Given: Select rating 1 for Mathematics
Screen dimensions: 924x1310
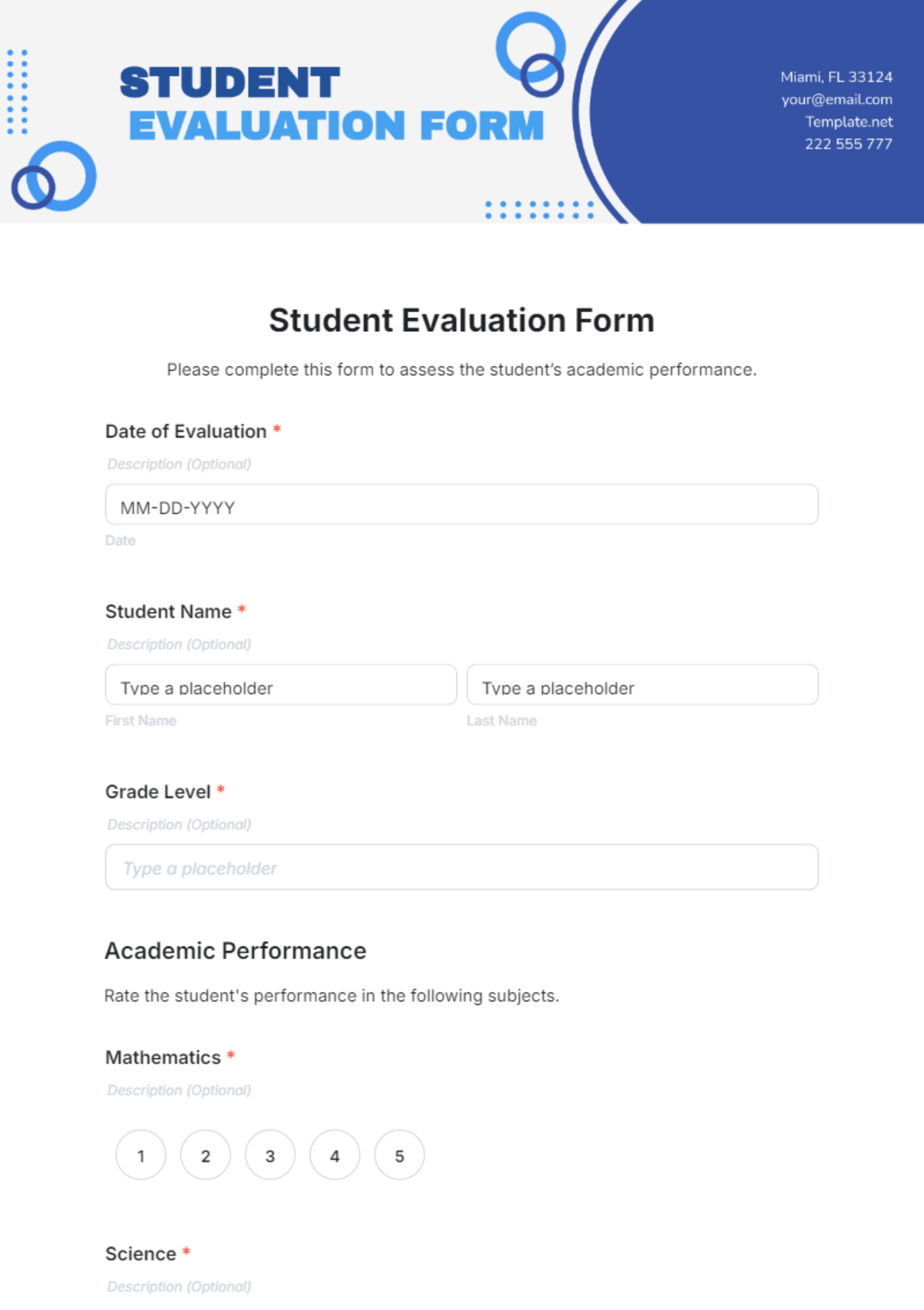Looking at the screenshot, I should [x=141, y=1155].
